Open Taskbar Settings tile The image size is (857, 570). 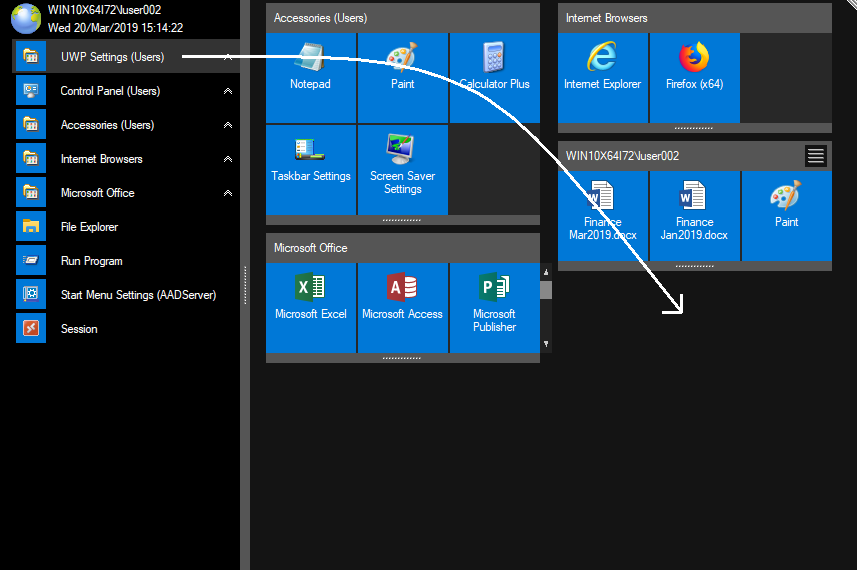click(310, 169)
